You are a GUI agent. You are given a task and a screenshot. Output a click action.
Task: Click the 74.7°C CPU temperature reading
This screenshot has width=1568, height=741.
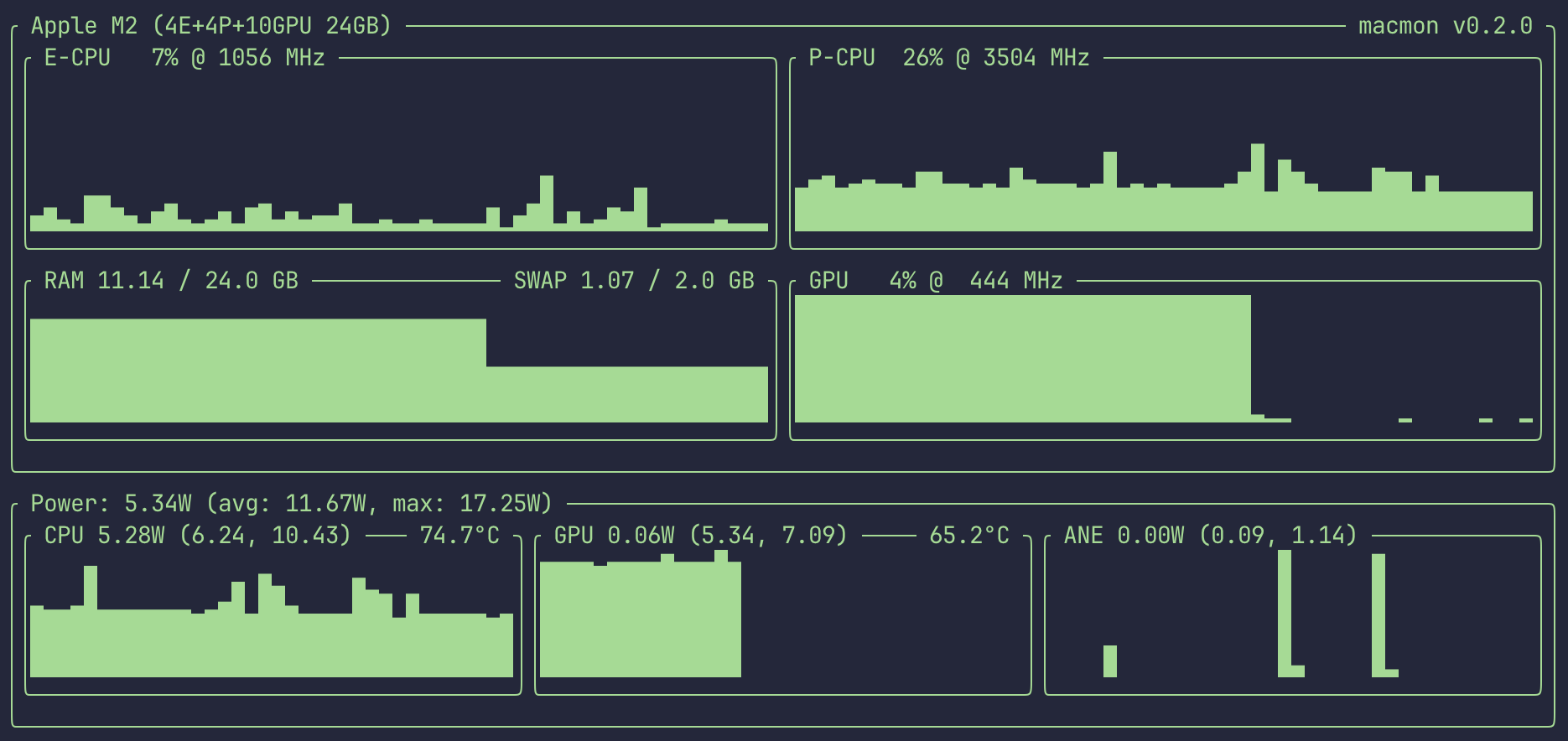pyautogui.click(x=459, y=536)
